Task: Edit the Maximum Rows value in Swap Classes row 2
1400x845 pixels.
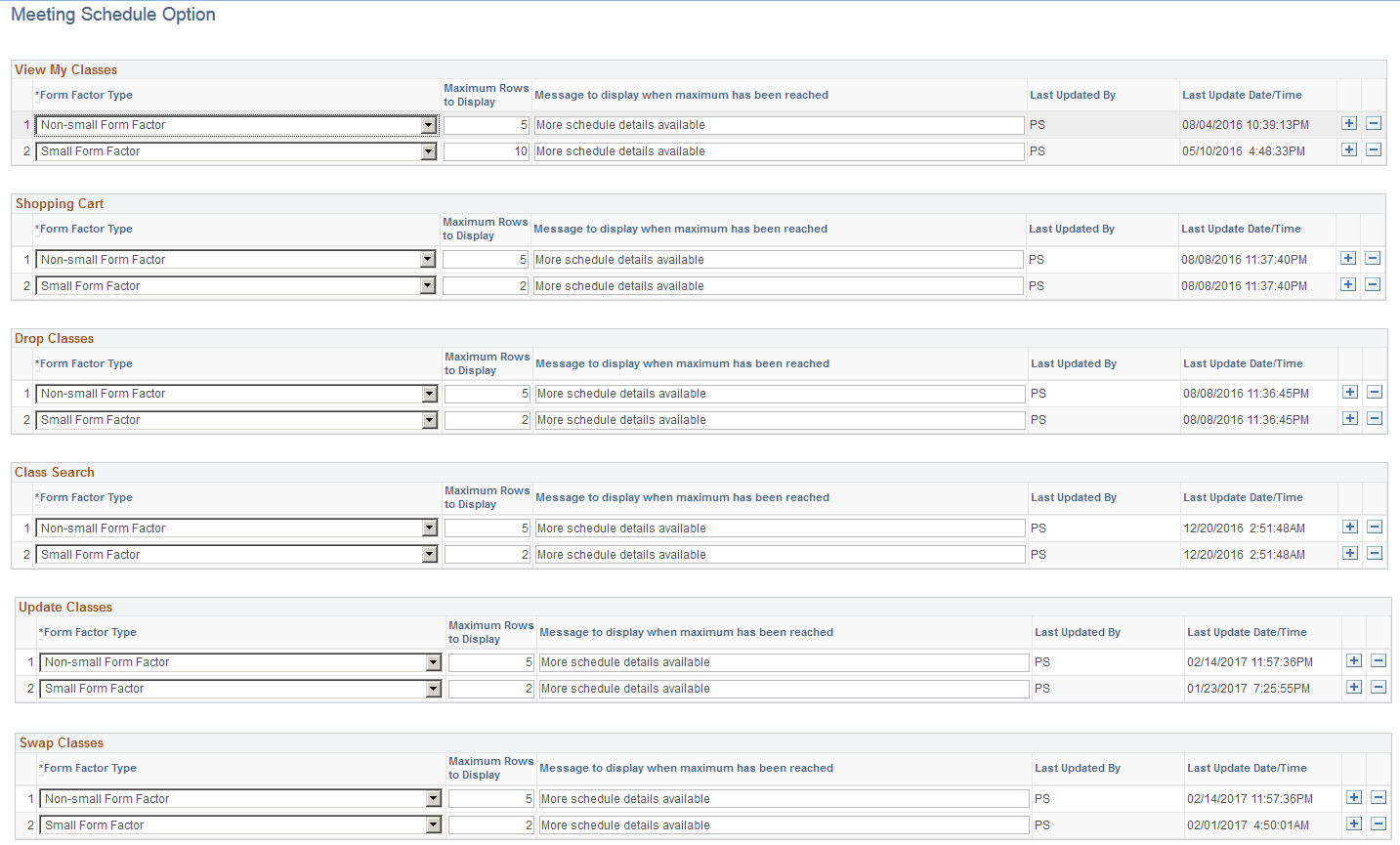Action: click(x=490, y=824)
